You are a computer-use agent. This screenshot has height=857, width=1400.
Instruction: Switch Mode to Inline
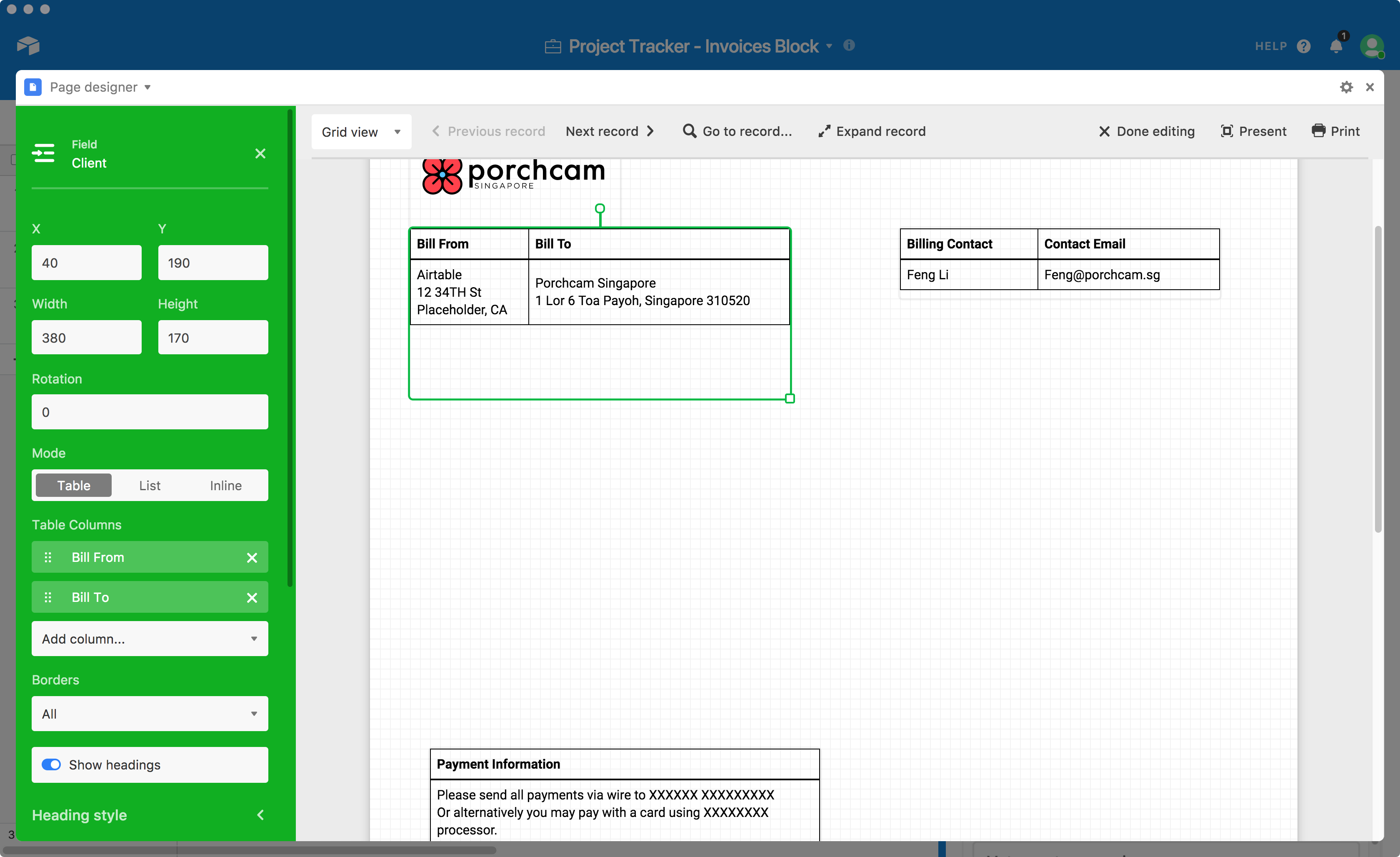point(225,485)
